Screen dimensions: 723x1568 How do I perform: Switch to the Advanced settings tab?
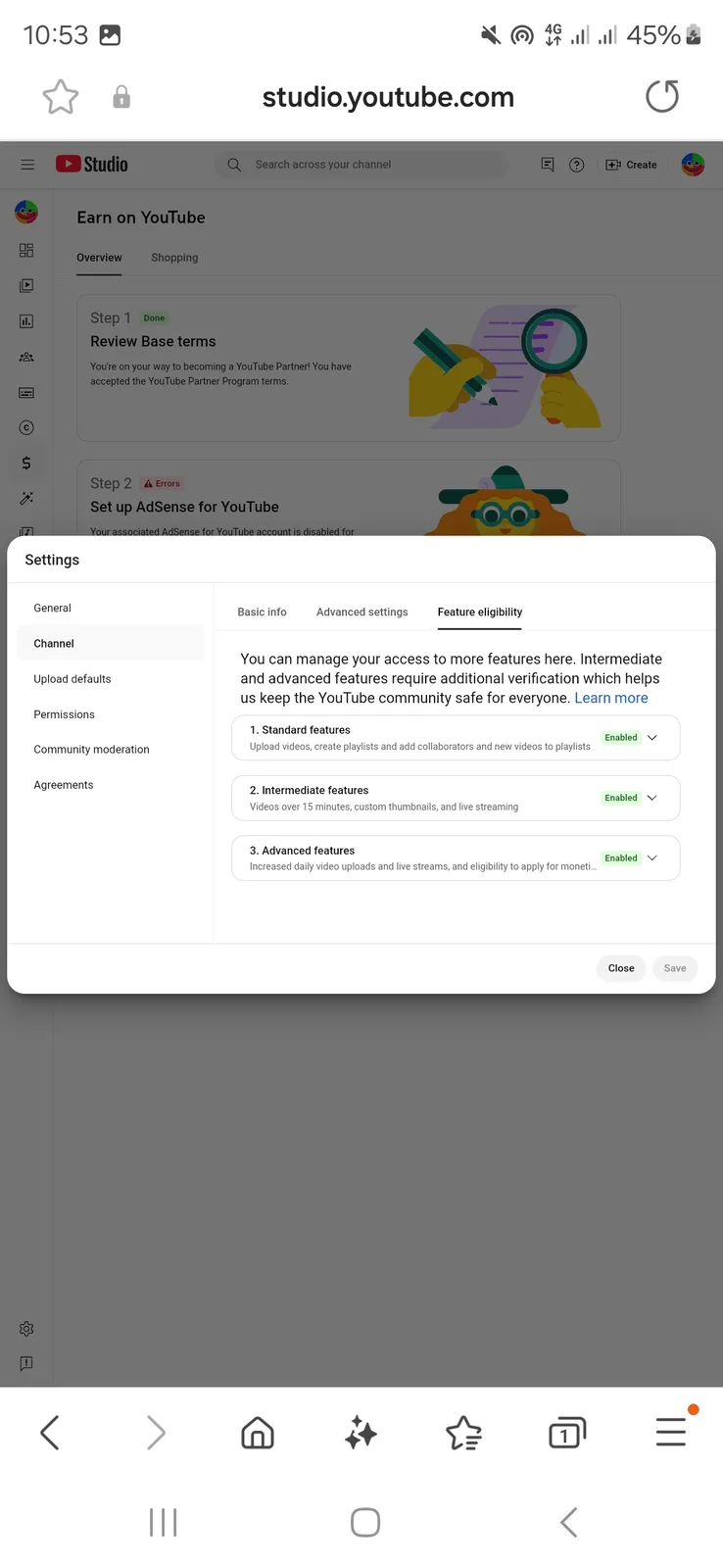[x=361, y=612]
